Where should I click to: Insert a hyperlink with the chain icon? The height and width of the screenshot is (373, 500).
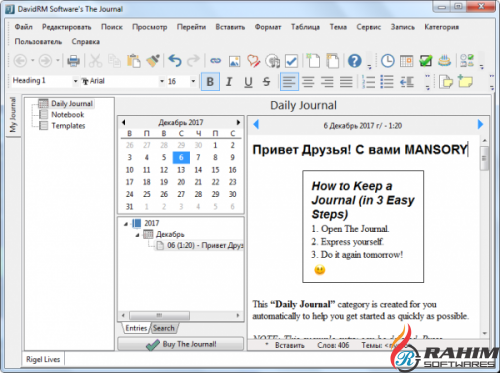(216, 61)
